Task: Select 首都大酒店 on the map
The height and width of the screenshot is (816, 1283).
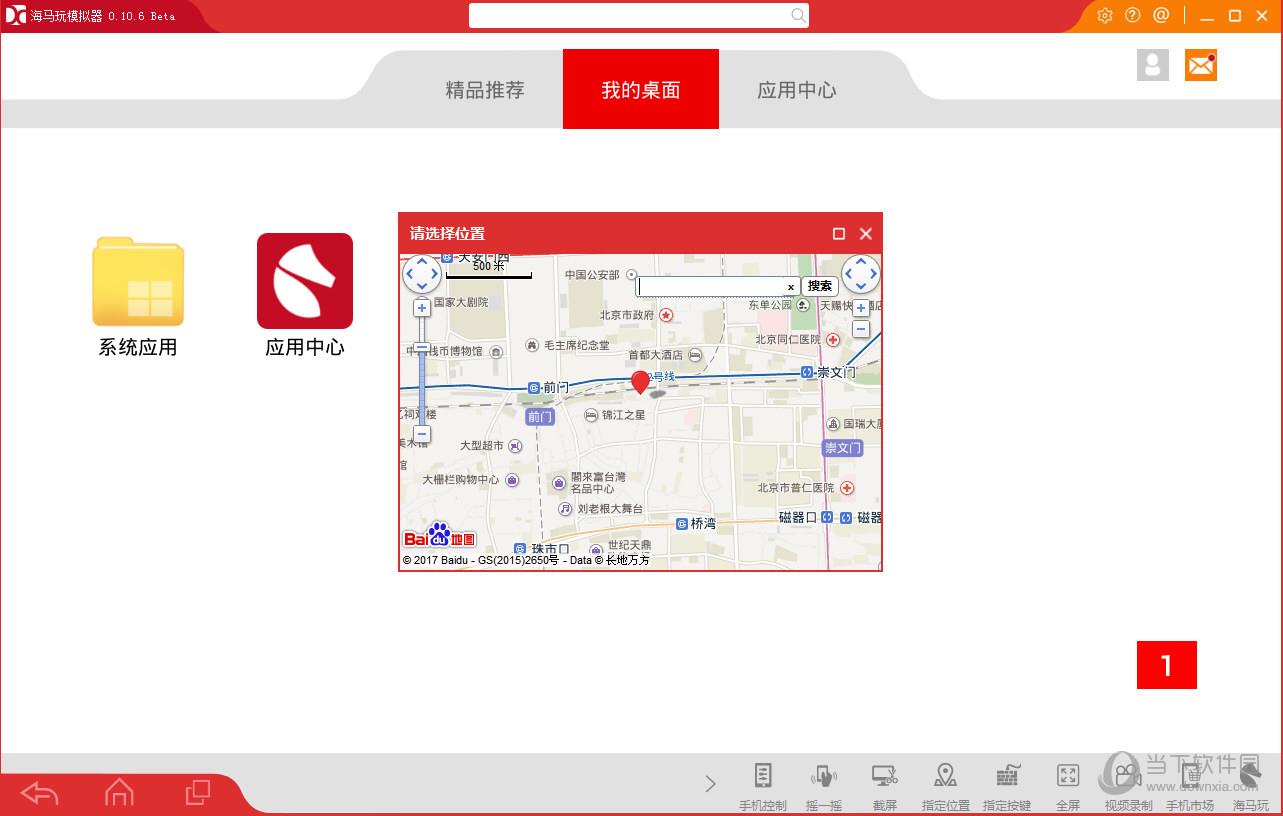Action: pyautogui.click(x=665, y=355)
